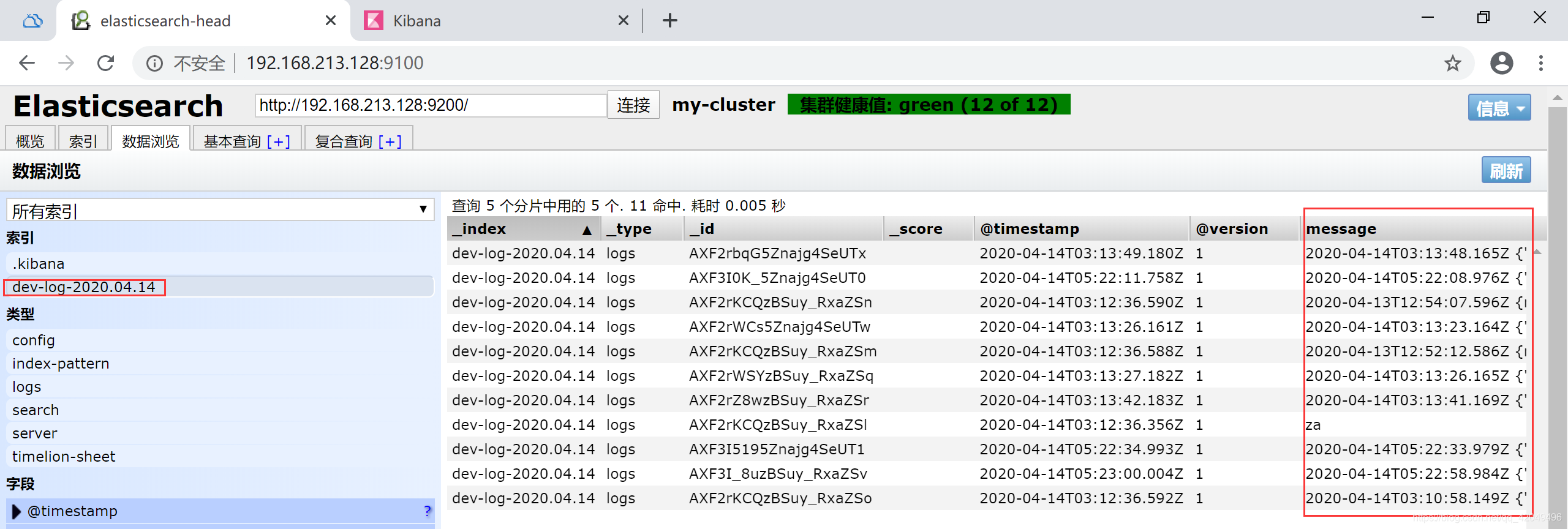The height and width of the screenshot is (529, 1568).
Task: Reload the current page
Action: 106,63
